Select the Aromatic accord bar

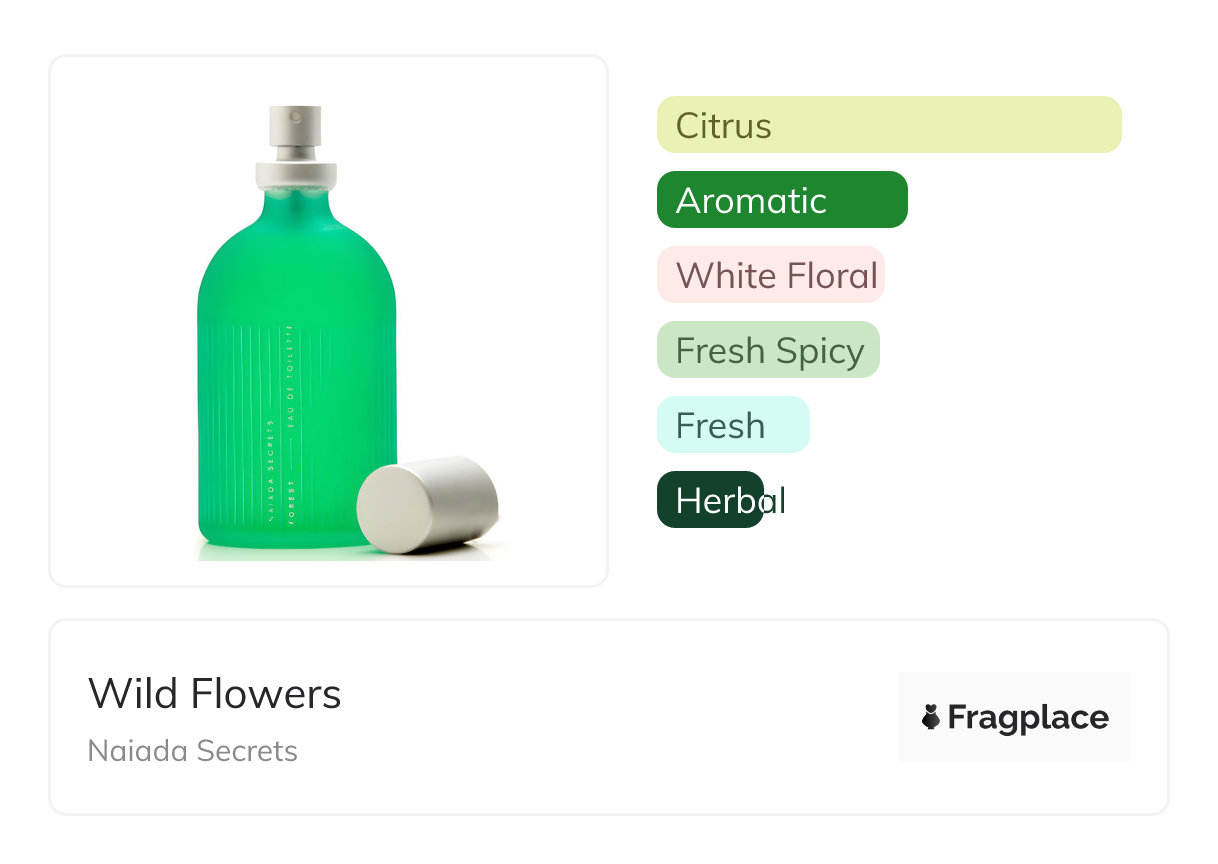coord(781,200)
